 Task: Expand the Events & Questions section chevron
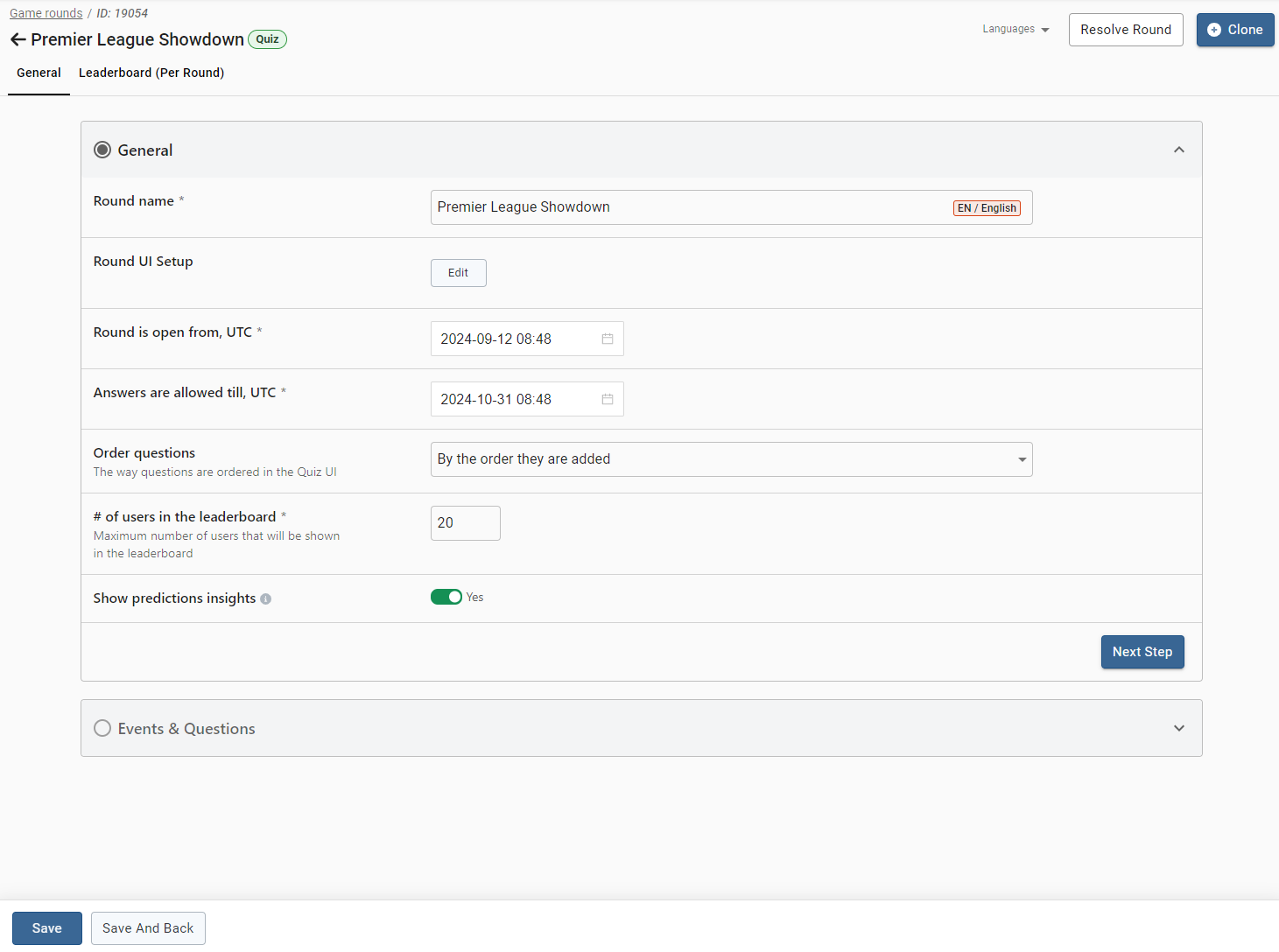pyautogui.click(x=1179, y=728)
